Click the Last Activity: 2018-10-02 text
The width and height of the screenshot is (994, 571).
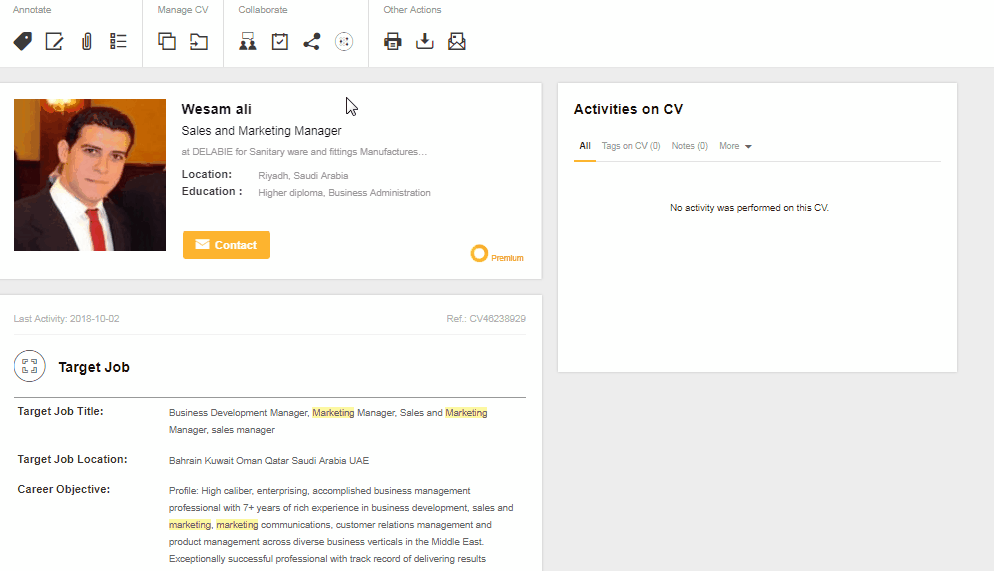tap(67, 319)
